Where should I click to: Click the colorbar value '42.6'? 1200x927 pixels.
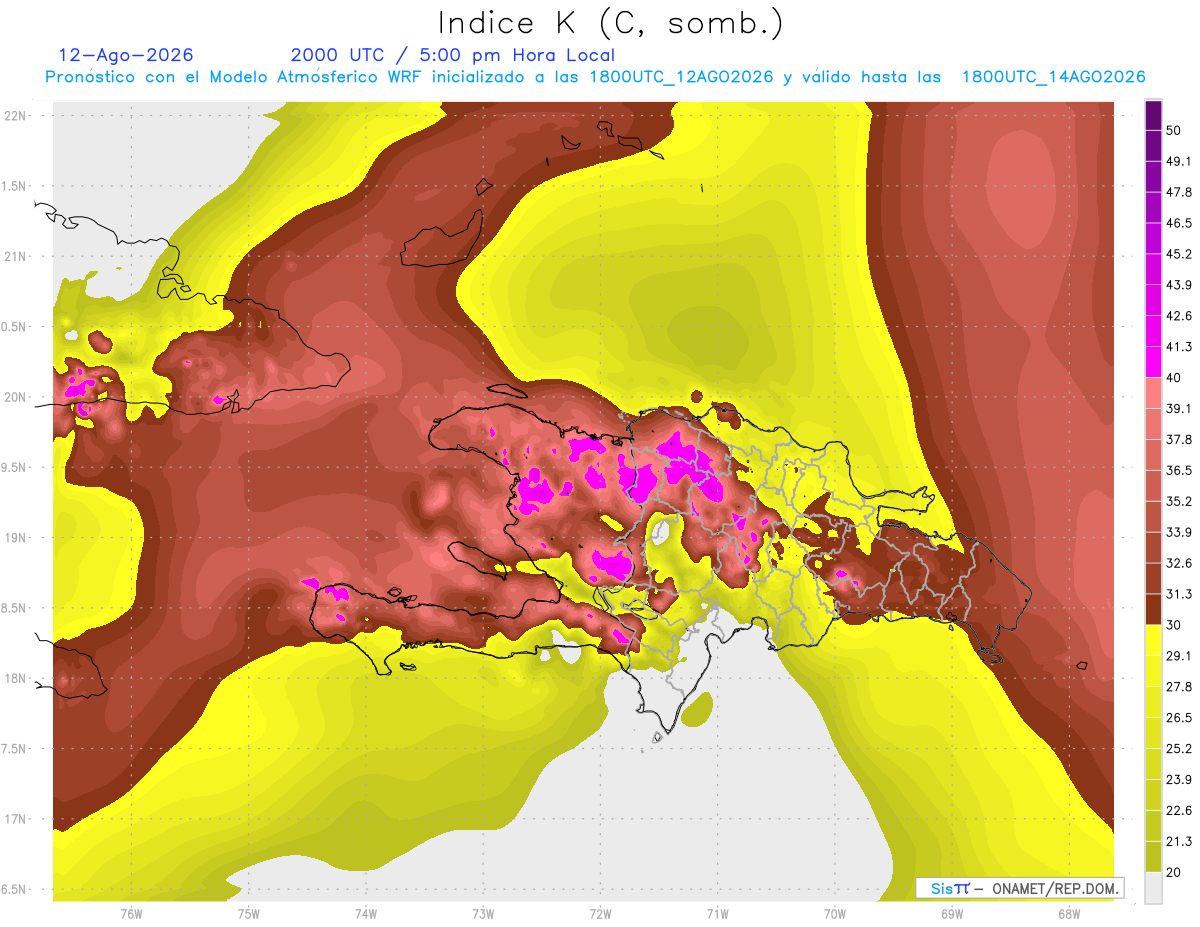click(1179, 316)
